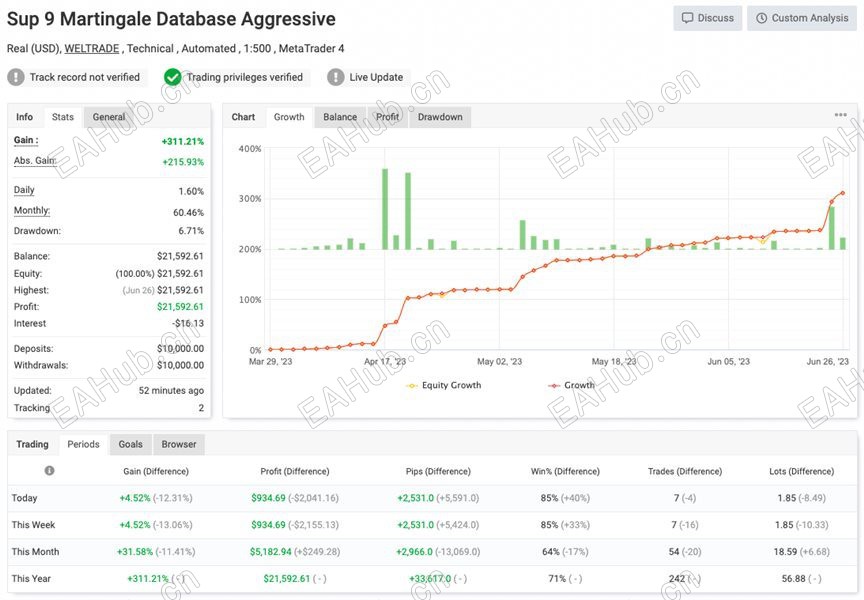This screenshot has width=864, height=600.
Task: Click the Discuss button
Action: click(x=708, y=18)
